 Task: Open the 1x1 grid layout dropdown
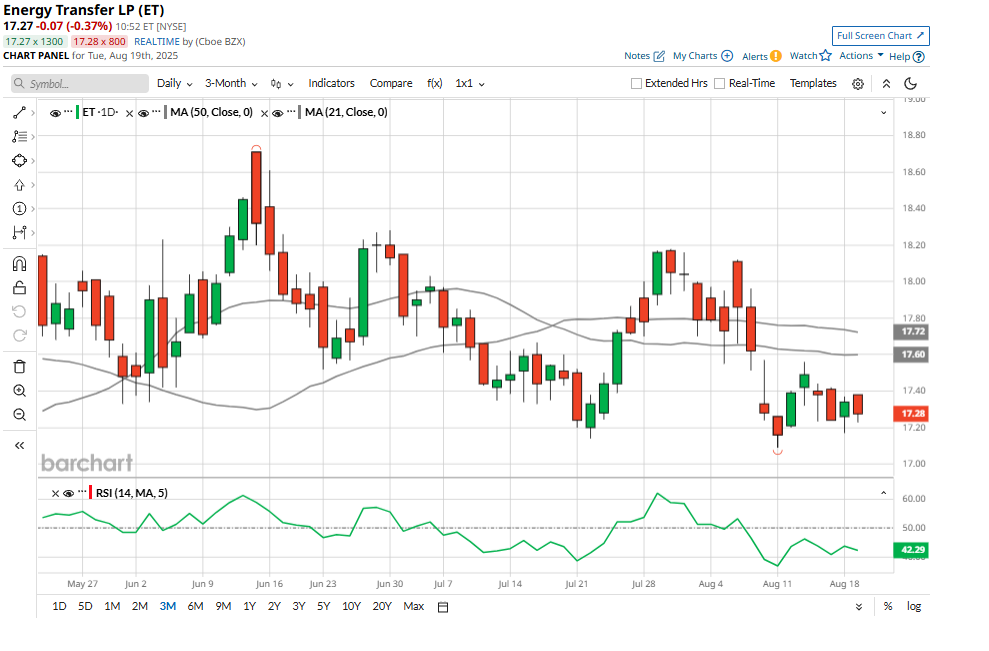tap(470, 83)
